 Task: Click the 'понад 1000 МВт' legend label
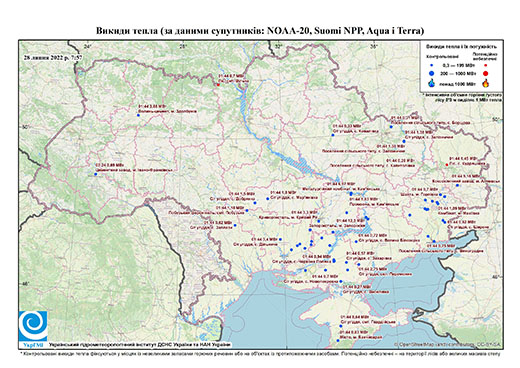tap(456, 83)
